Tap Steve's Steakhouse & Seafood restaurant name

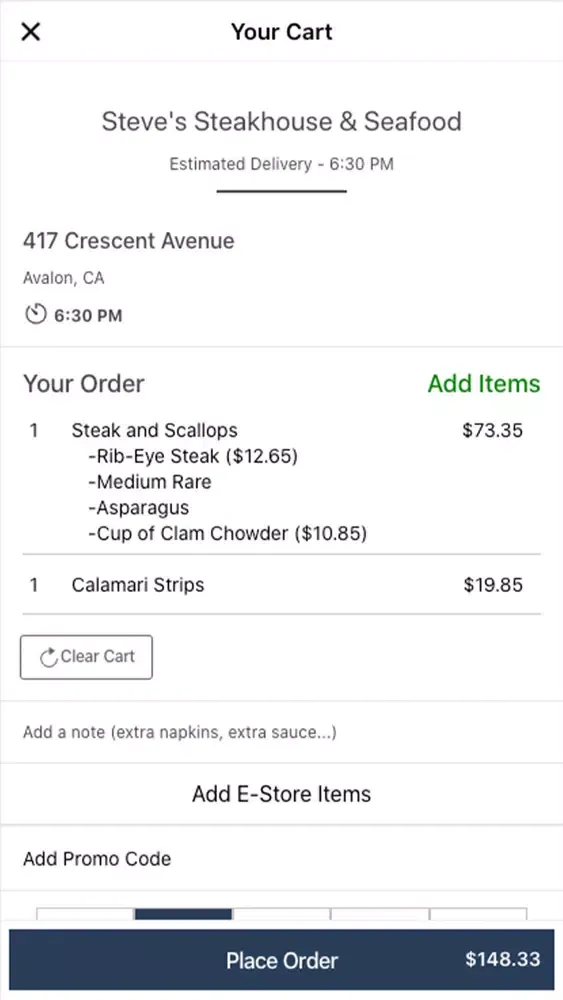click(x=281, y=121)
